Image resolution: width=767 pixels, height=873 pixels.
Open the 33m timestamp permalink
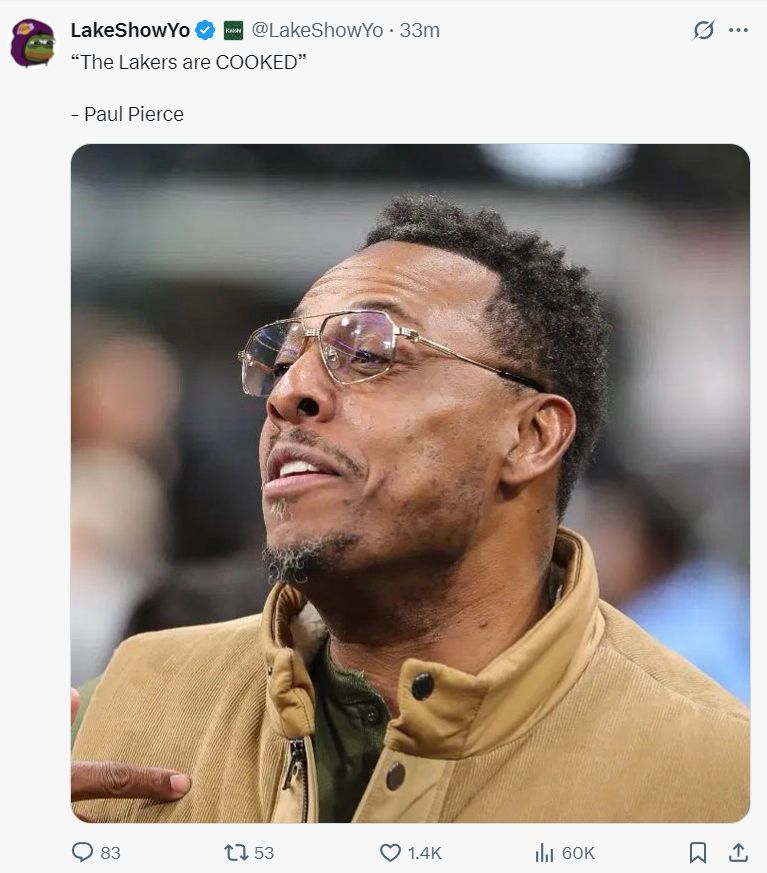click(x=420, y=31)
